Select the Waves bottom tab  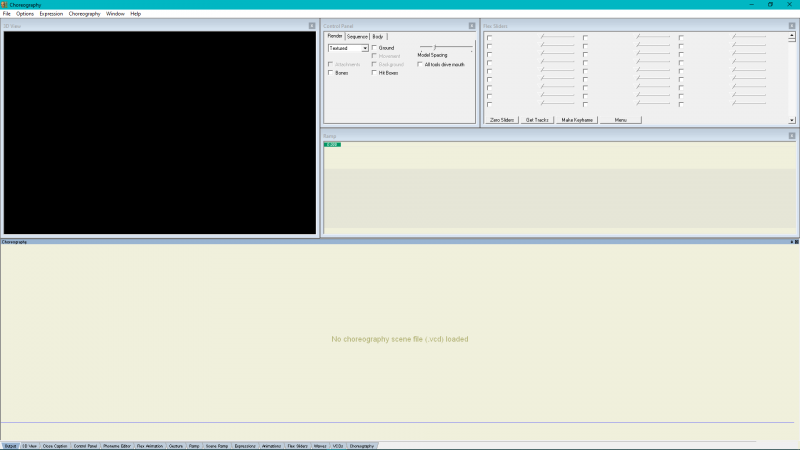pos(320,446)
